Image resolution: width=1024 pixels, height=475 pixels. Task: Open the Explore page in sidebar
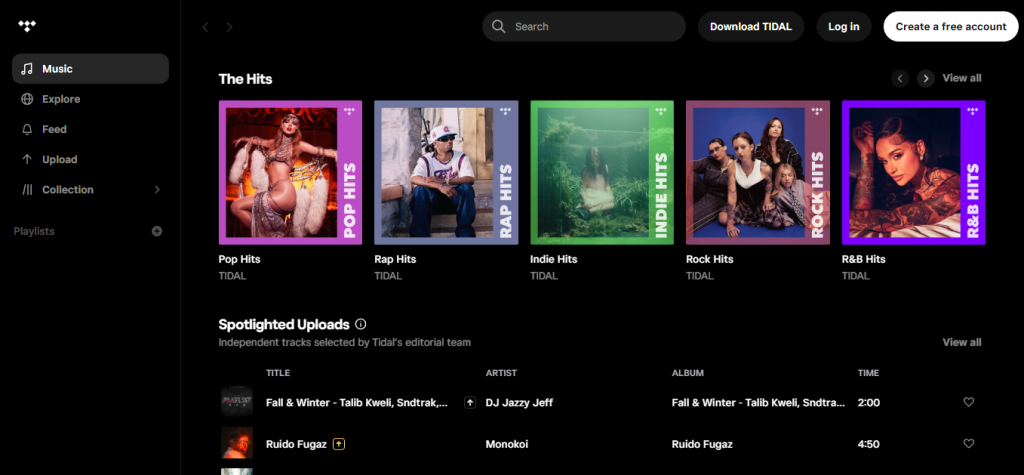coord(61,99)
